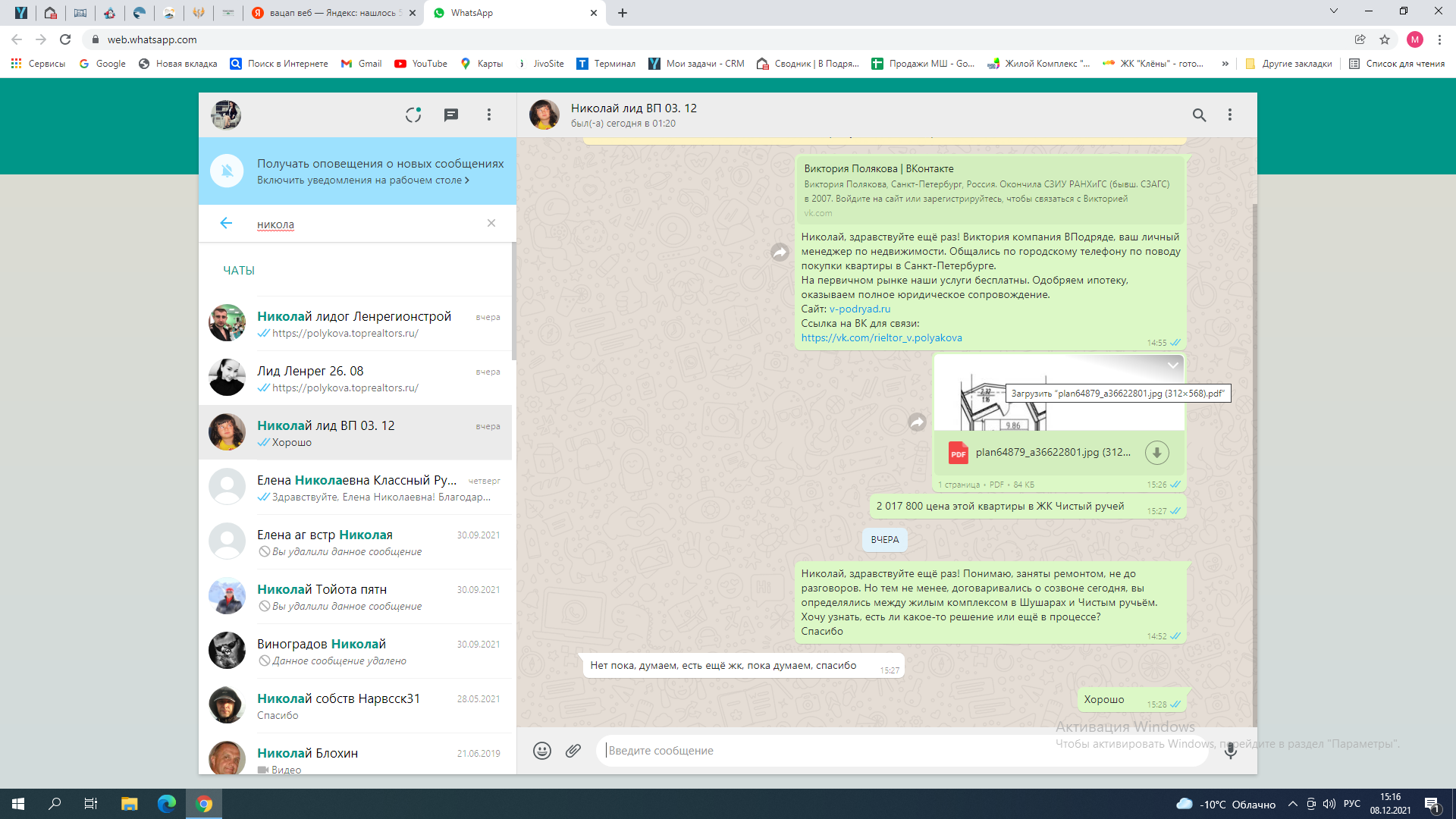Go back from search with arrow
1456x819 pixels.
226,223
